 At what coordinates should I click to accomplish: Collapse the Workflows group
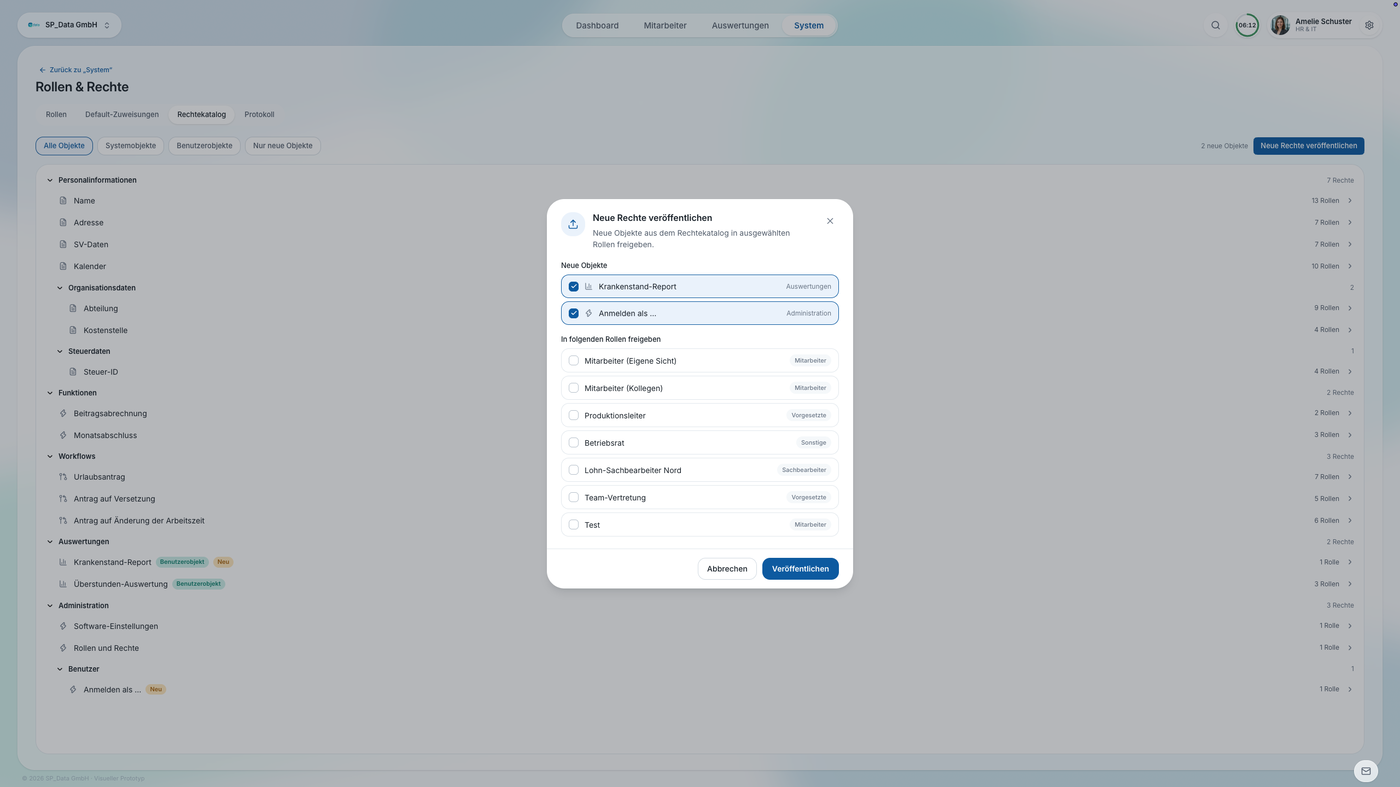pos(50,456)
